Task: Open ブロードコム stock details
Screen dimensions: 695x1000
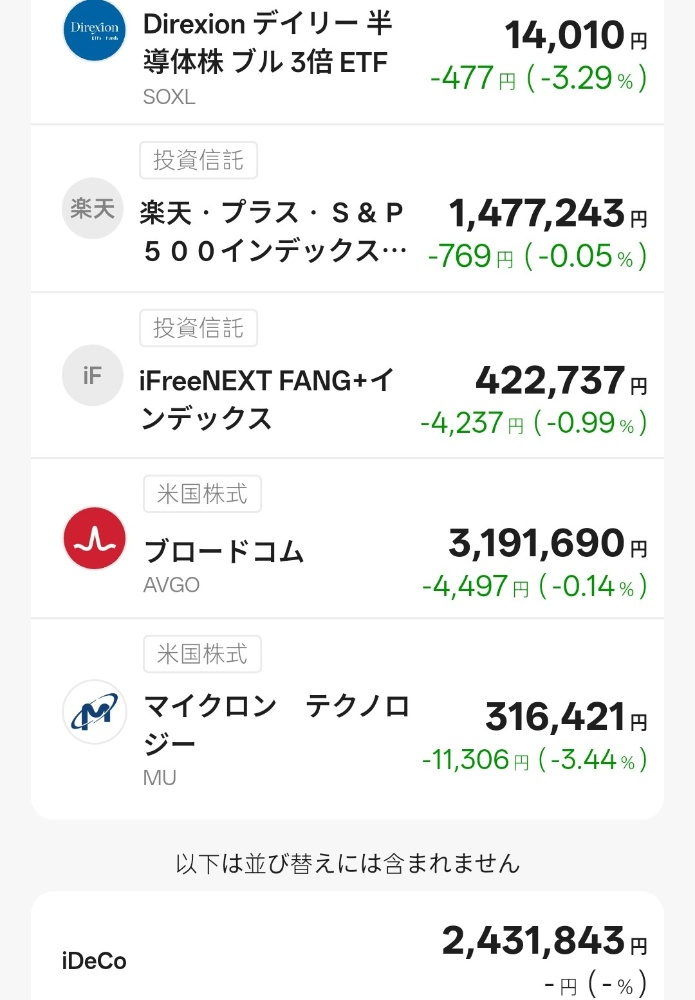Action: coord(348,538)
